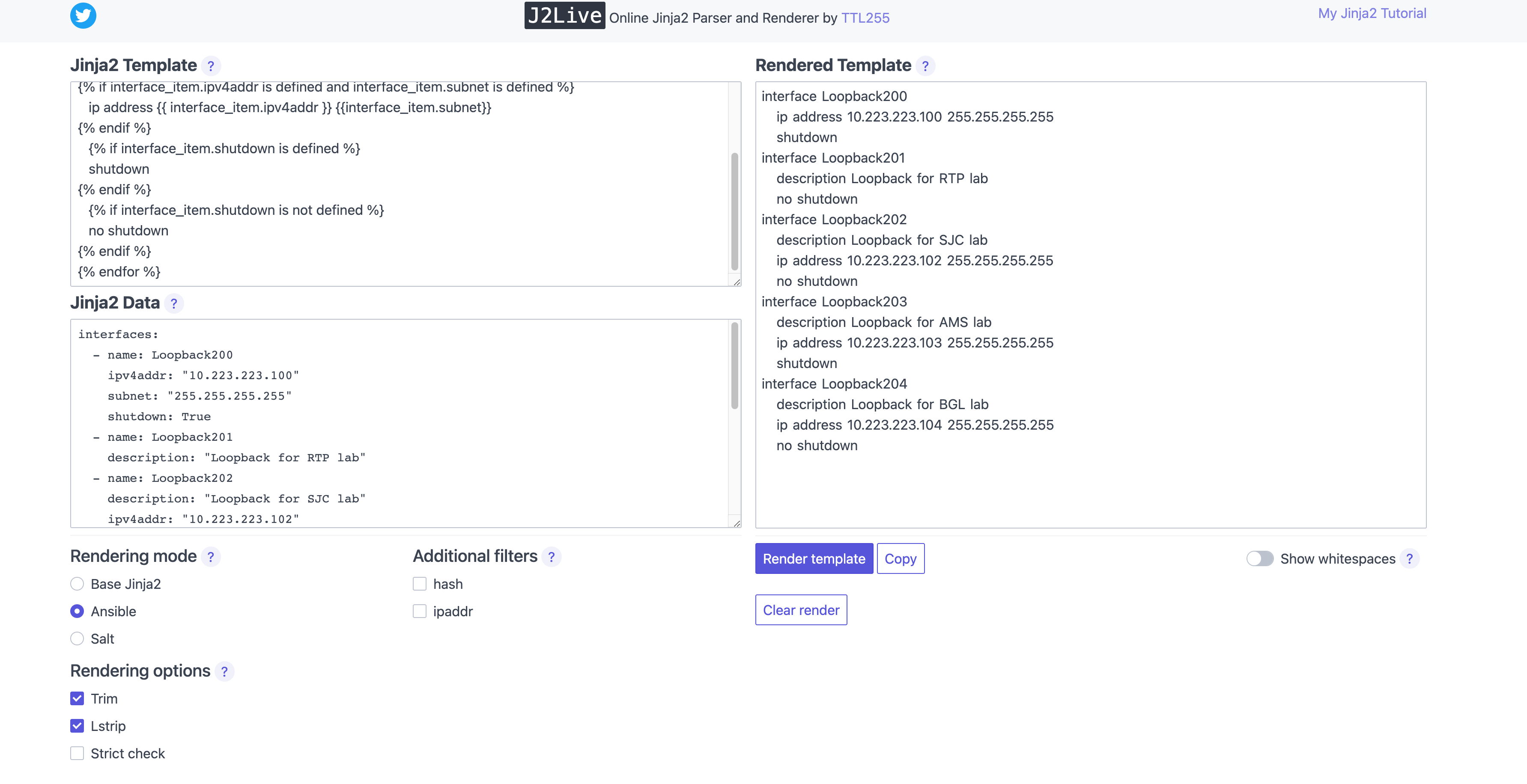Open help for Additional filters
The image size is (1527, 784).
click(551, 557)
